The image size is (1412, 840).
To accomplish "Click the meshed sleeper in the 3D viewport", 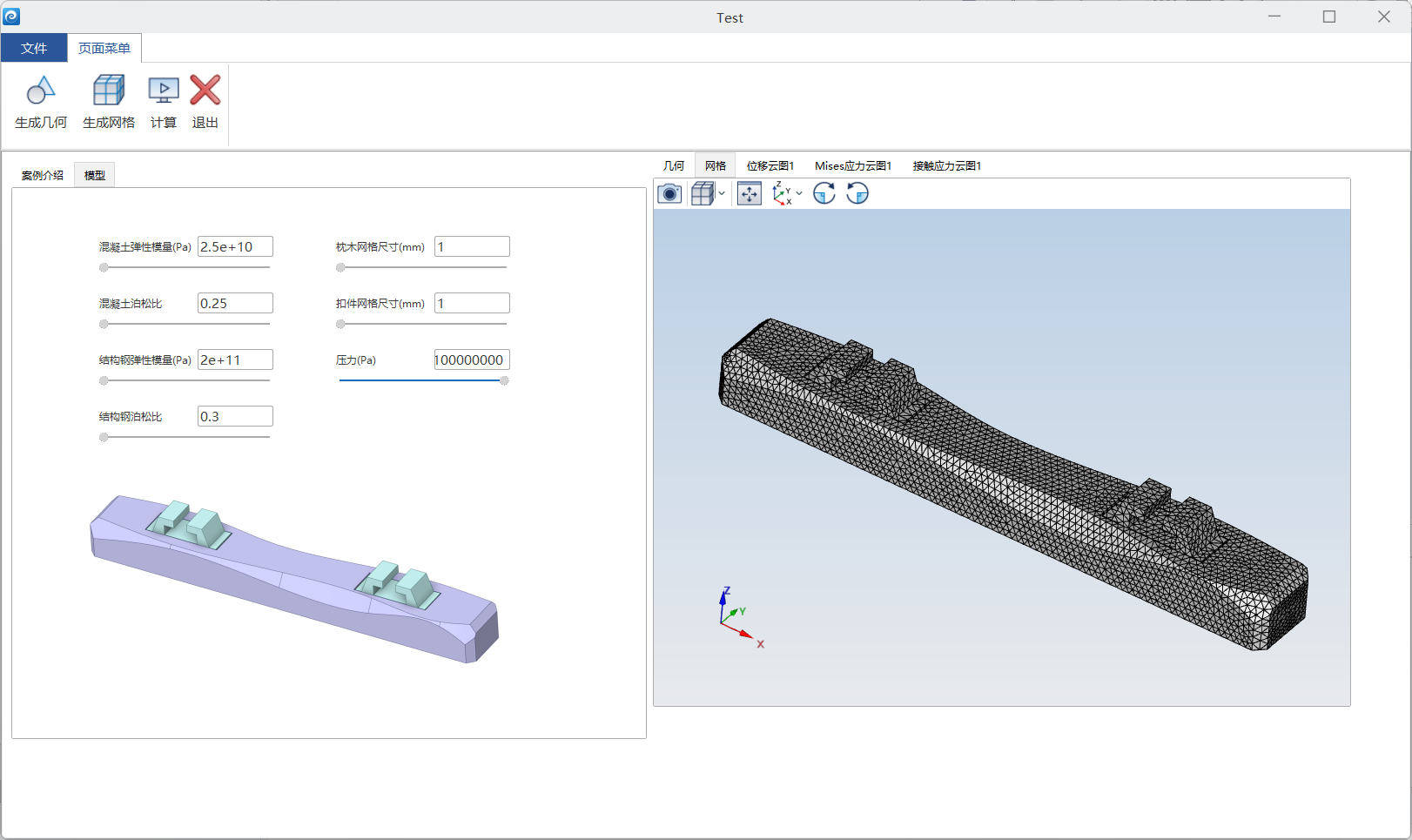I will coord(1014,484).
